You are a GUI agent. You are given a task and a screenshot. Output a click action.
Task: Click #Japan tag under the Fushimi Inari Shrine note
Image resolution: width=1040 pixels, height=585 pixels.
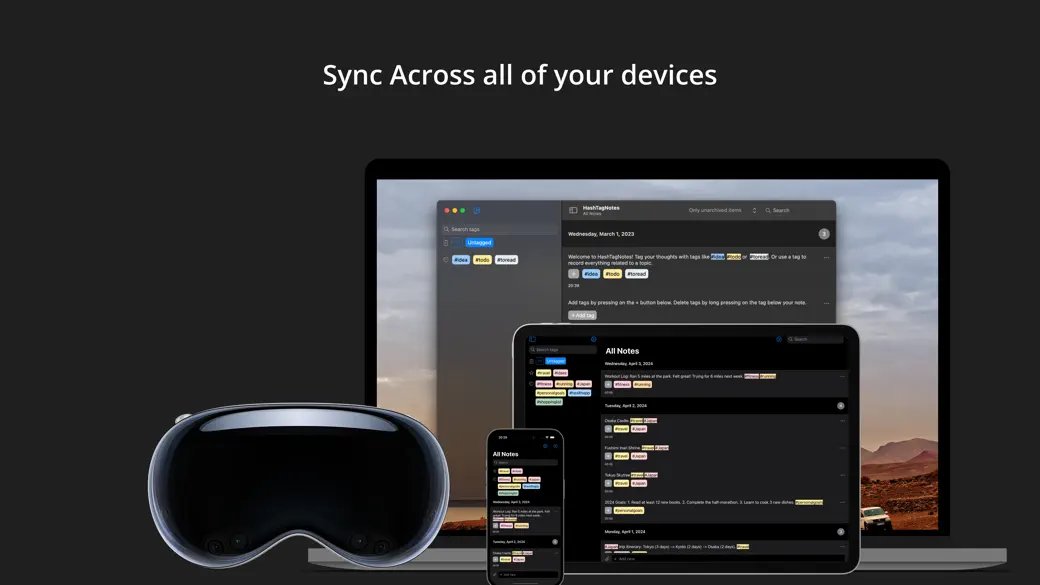pos(639,456)
